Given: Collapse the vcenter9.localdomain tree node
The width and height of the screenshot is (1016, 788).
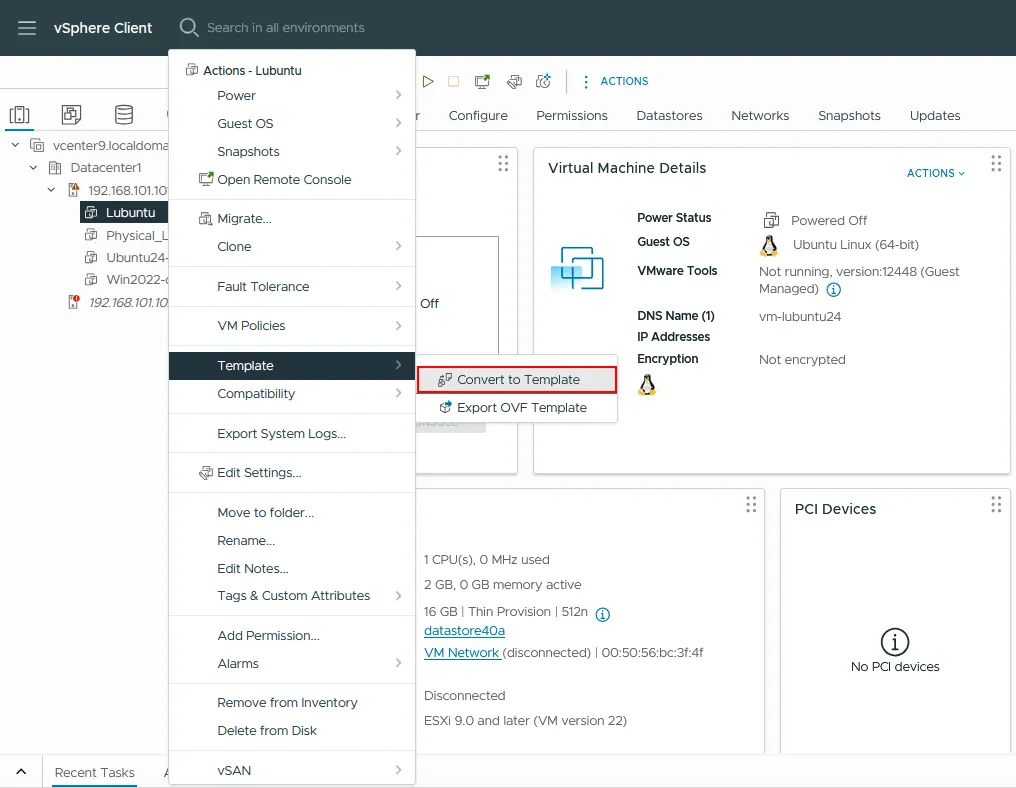Looking at the screenshot, I should (16, 145).
